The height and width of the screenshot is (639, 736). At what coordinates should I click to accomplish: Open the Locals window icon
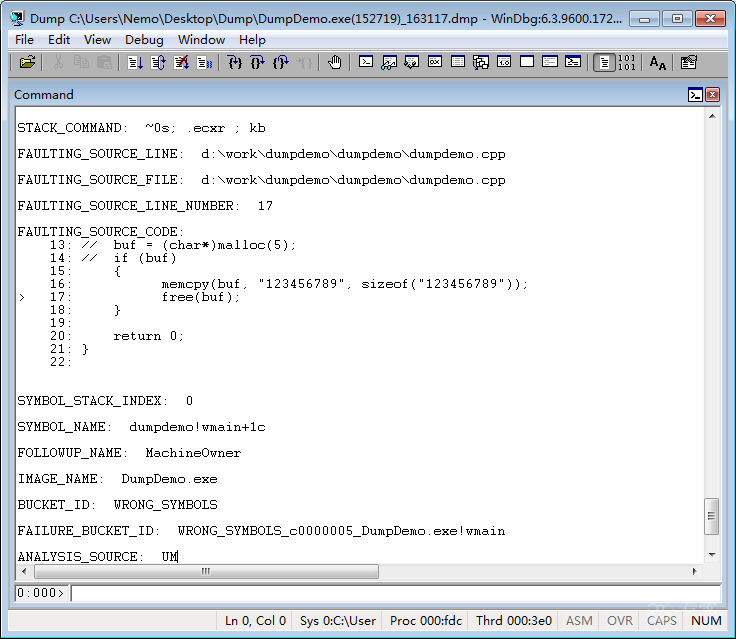412,62
